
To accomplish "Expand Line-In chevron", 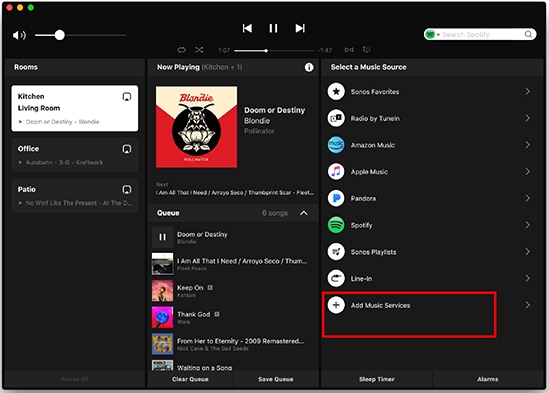I will (x=528, y=278).
